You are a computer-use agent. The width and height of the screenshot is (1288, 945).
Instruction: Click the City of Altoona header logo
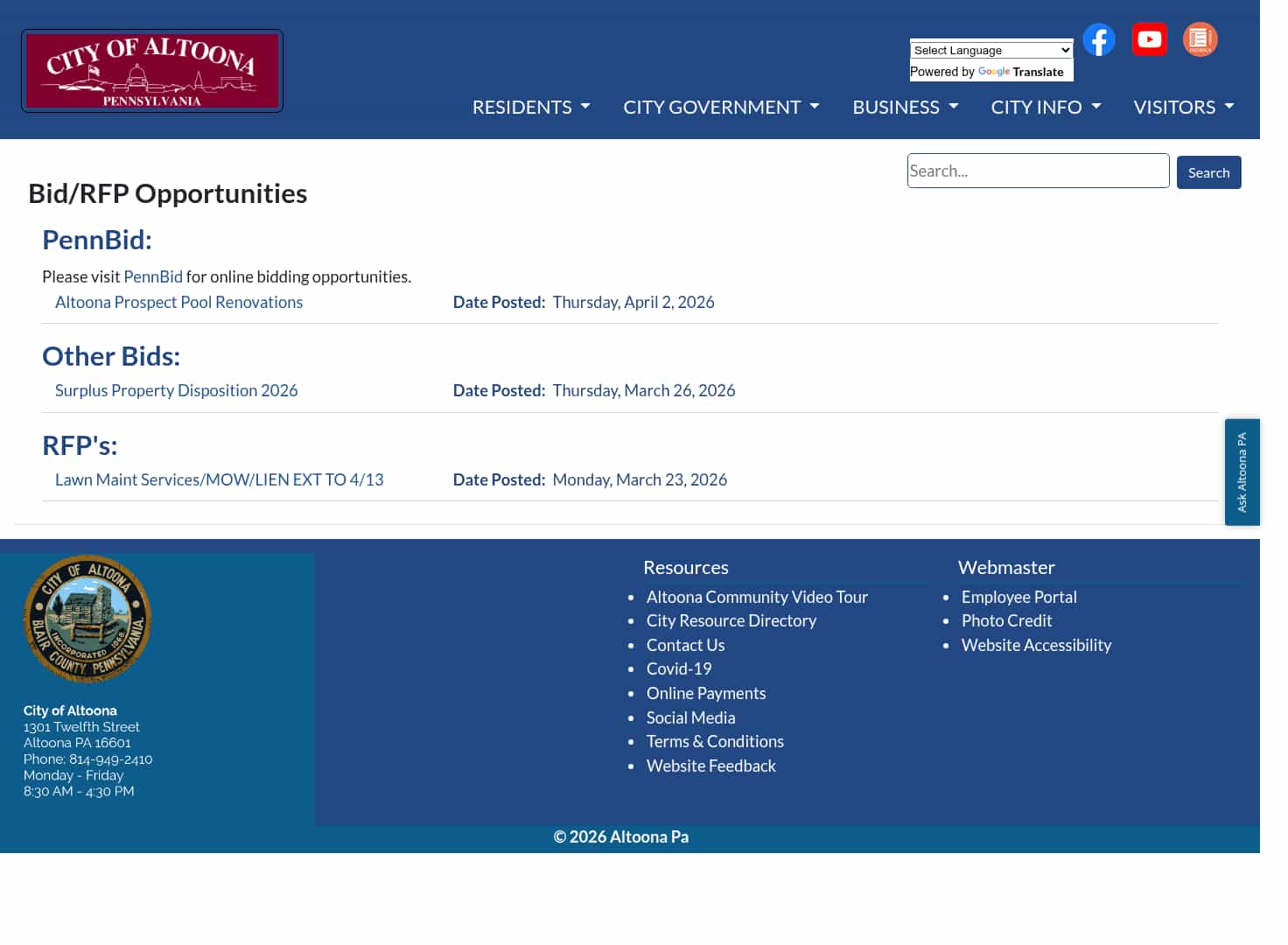coord(151,70)
